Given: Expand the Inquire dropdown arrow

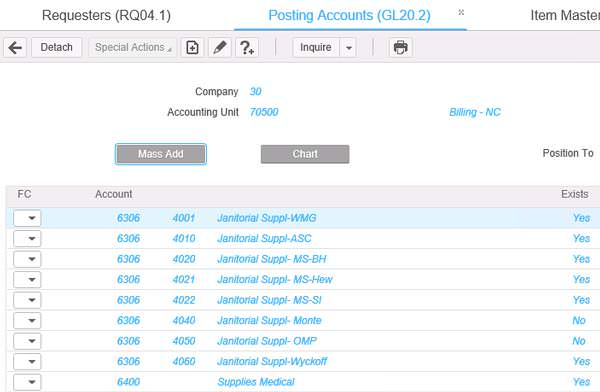Looking at the screenshot, I should (x=349, y=47).
